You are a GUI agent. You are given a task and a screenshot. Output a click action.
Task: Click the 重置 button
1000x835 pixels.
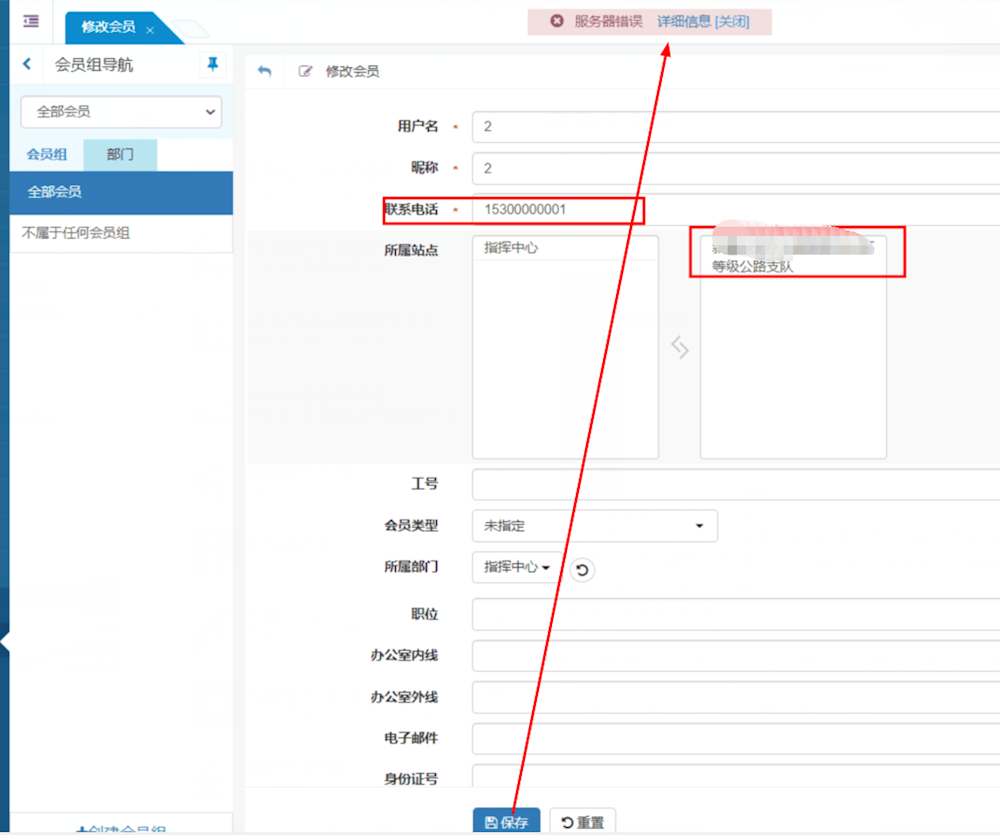point(582,822)
